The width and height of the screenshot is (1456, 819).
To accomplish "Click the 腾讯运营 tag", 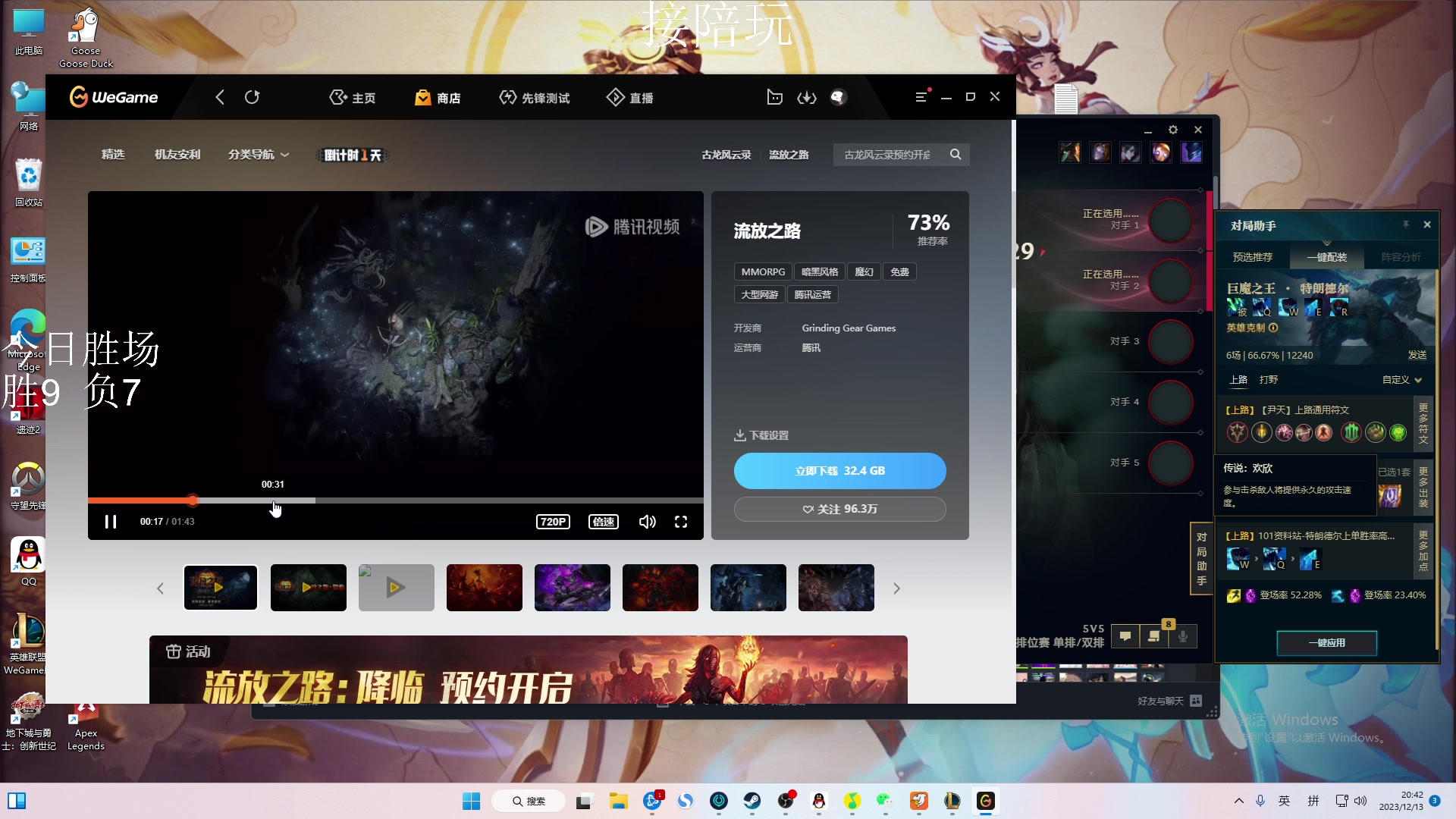I will click(812, 295).
